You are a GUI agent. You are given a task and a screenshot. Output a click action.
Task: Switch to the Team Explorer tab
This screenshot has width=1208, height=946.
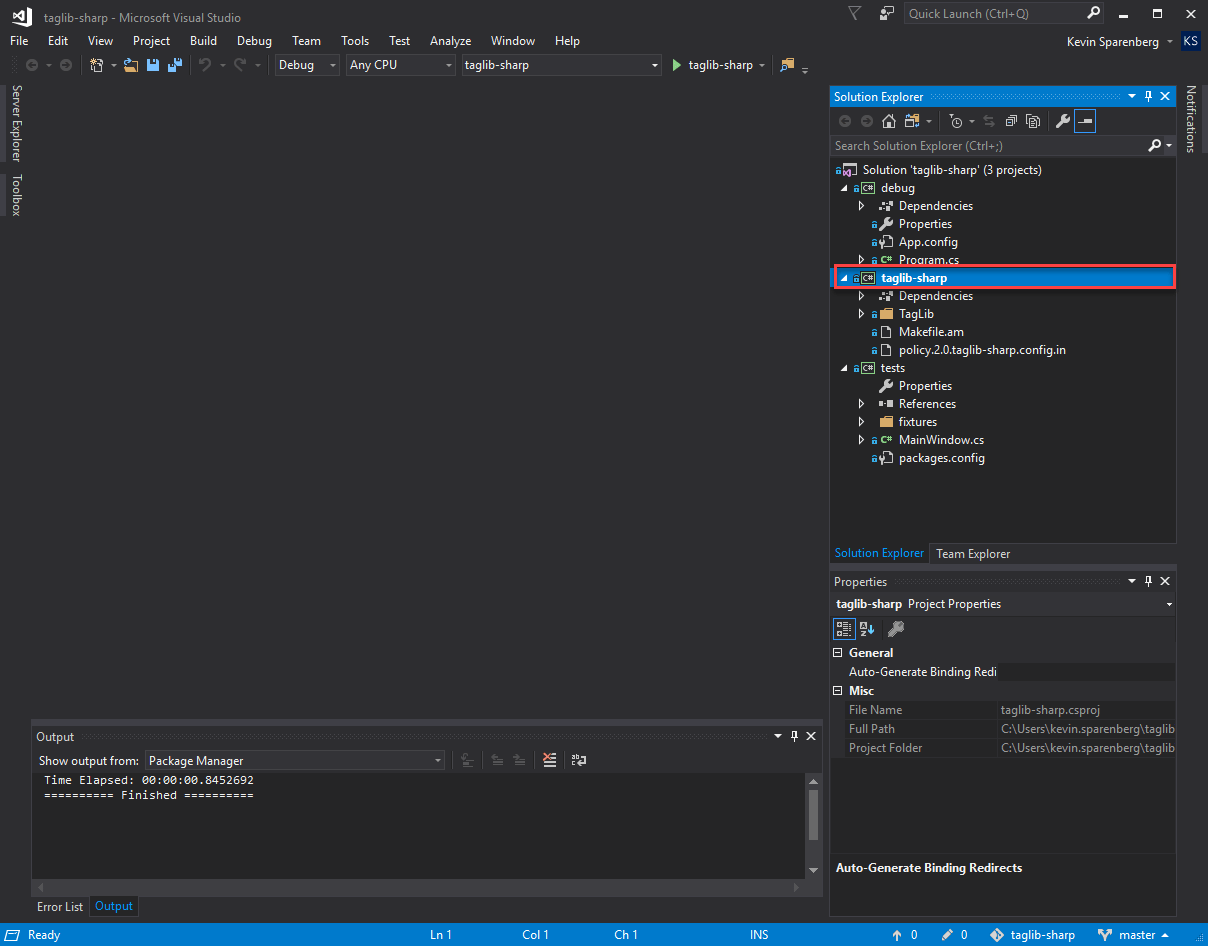pos(973,553)
